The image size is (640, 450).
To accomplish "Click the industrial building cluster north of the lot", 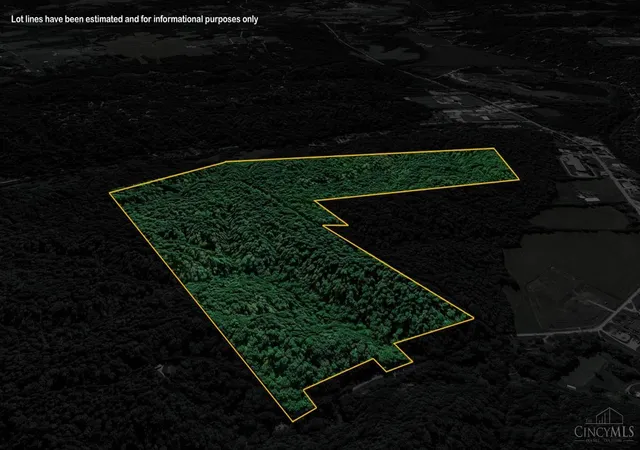I will 469,110.
